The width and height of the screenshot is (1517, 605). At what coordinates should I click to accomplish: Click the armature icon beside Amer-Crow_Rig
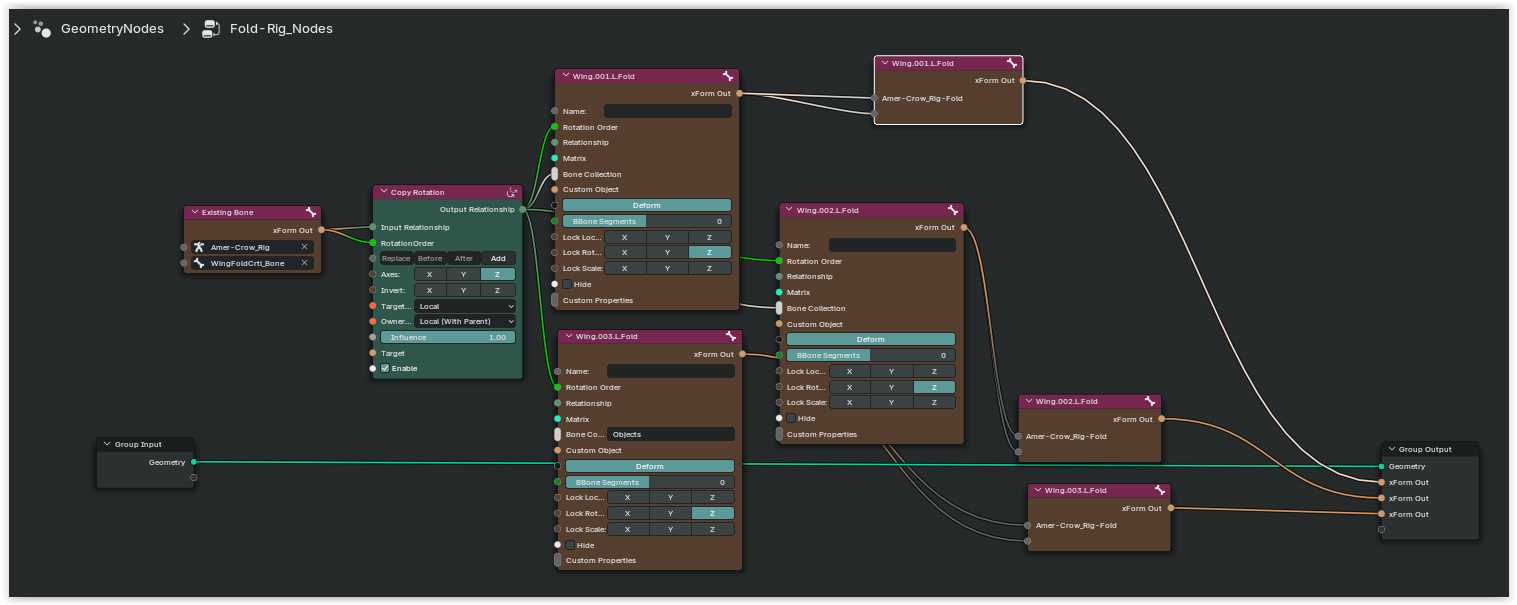(x=199, y=247)
